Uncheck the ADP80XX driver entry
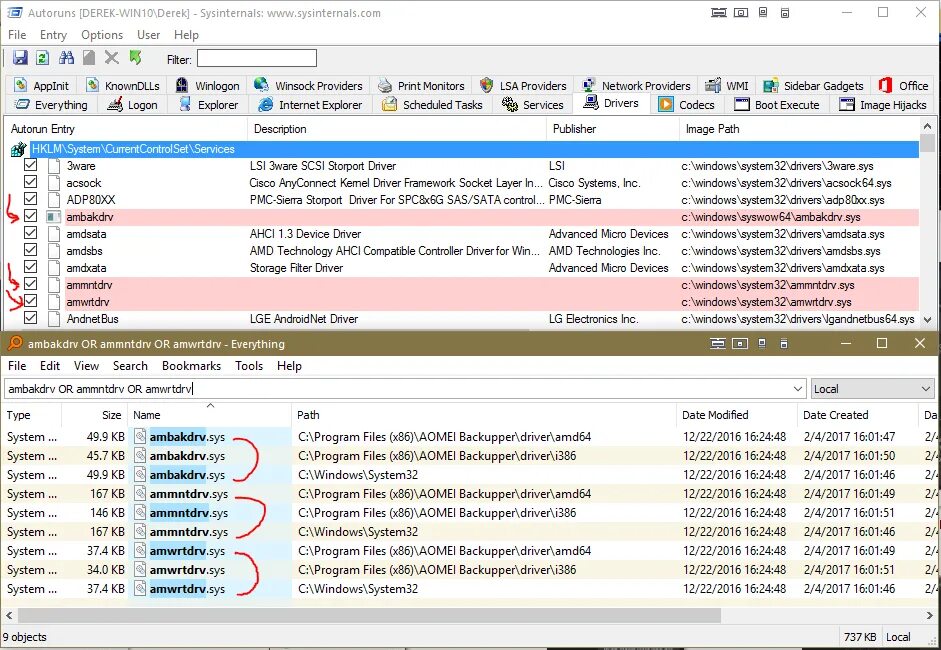This screenshot has width=941, height=650. 31,199
